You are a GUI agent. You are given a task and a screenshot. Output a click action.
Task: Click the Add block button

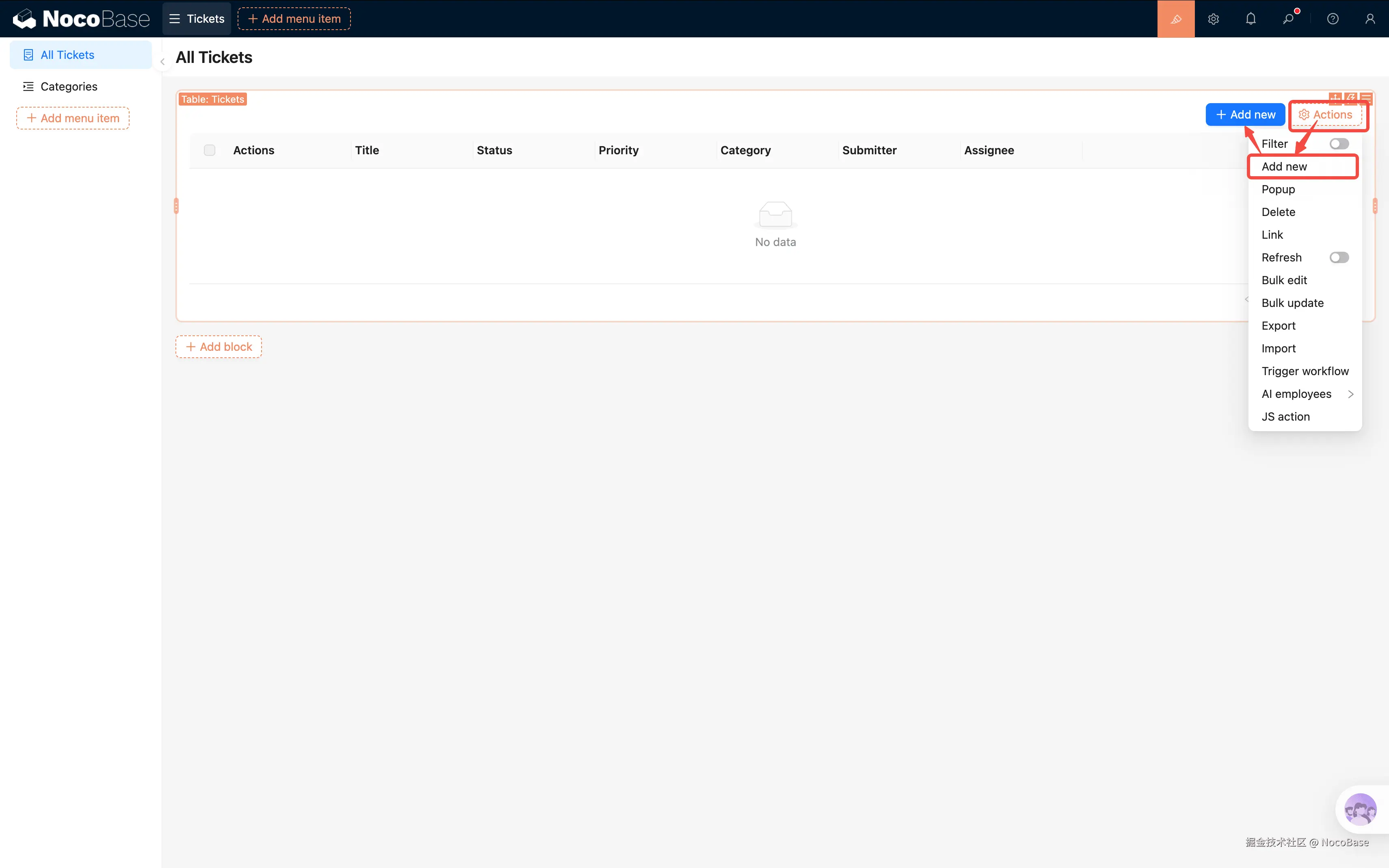[x=219, y=347]
